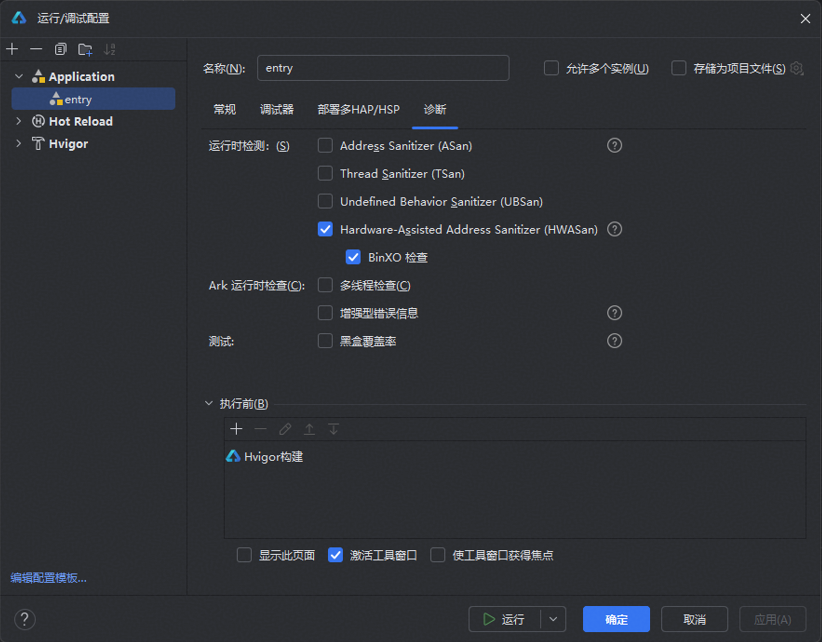This screenshot has height=642, width=822.
Task: Enable 黑盒覆盖率 checkbox
Action: [x=325, y=341]
